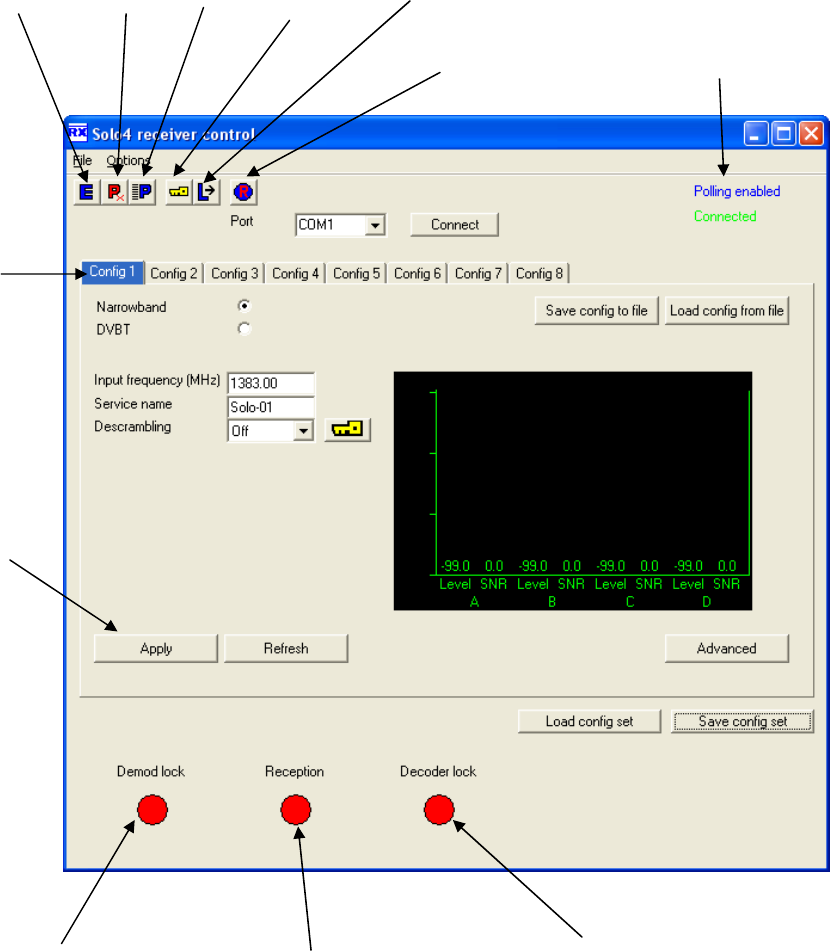
Task: Open the Advanced settings button
Action: pyautogui.click(x=727, y=648)
